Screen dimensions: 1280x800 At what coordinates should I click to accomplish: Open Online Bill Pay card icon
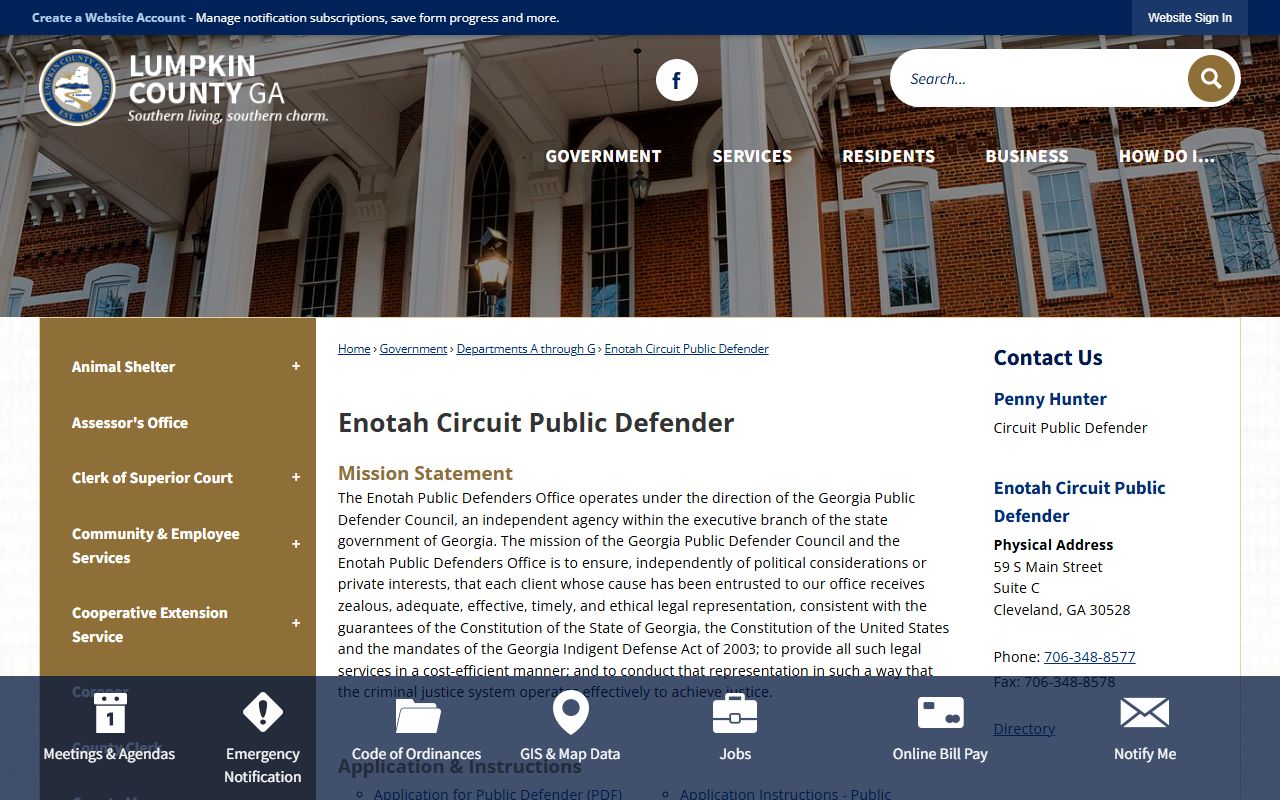pyautogui.click(x=940, y=712)
